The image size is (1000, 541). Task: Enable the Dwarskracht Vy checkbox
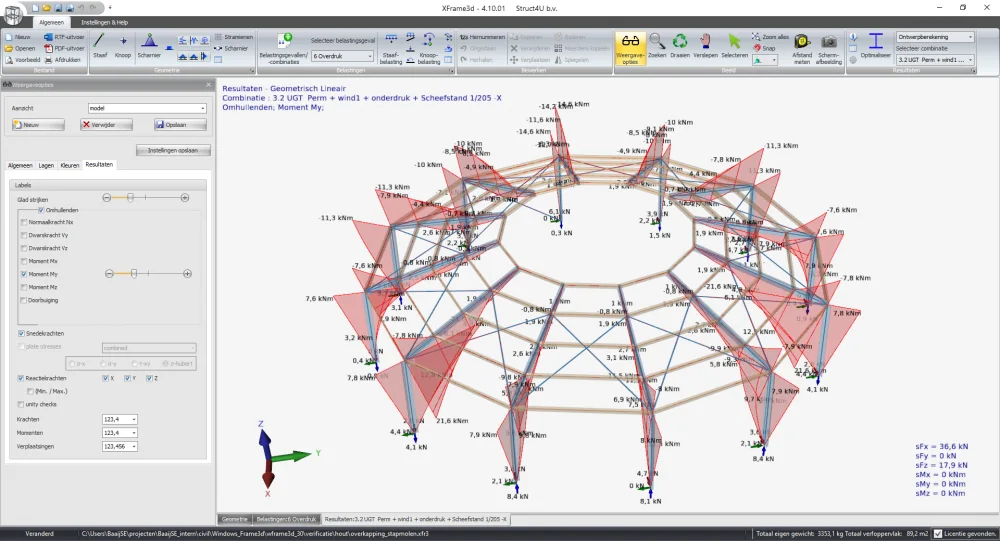pos(24,235)
